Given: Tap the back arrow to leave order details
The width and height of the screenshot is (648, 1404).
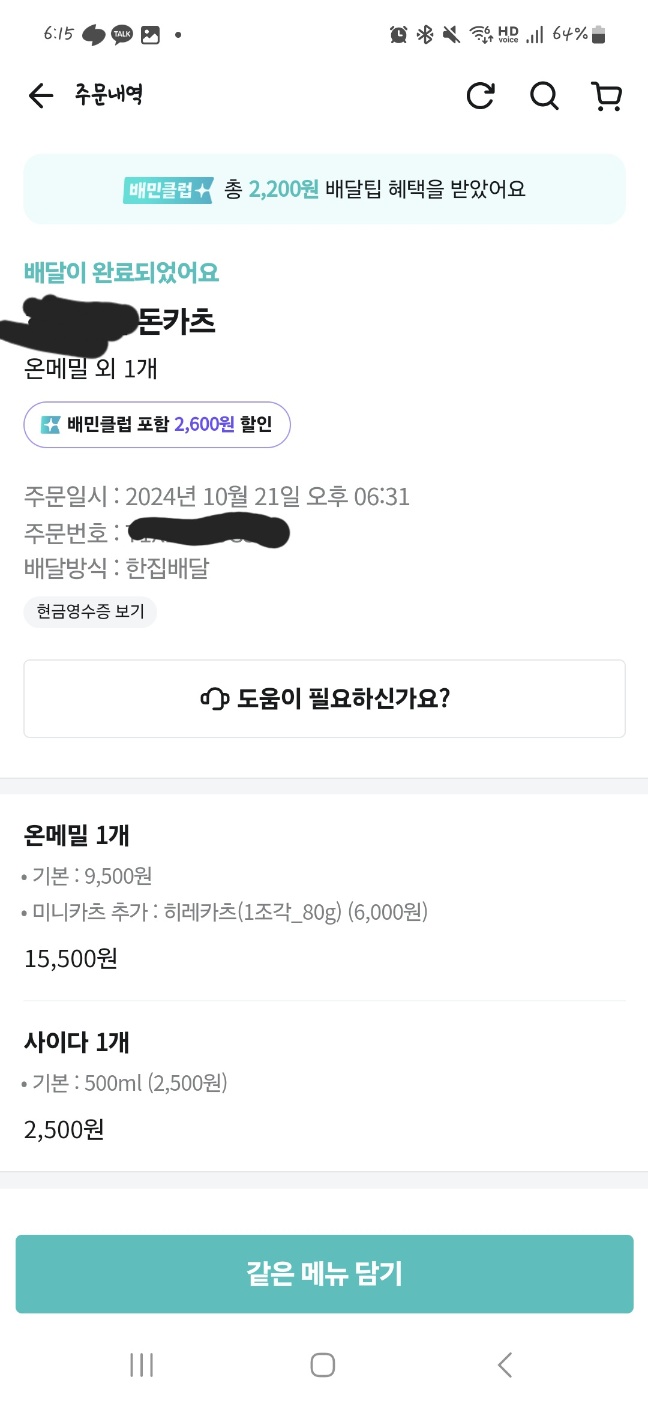Looking at the screenshot, I should pos(39,96).
